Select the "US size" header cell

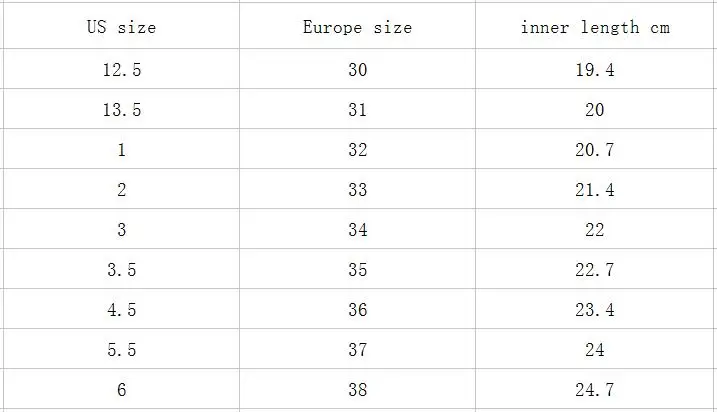(x=122, y=27)
